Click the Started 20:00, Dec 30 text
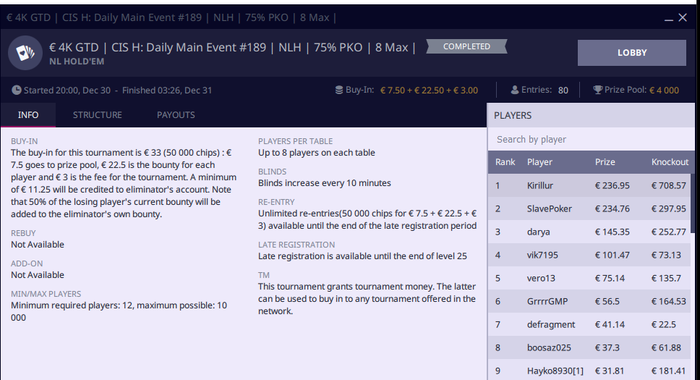700x380 pixels. click(x=67, y=90)
